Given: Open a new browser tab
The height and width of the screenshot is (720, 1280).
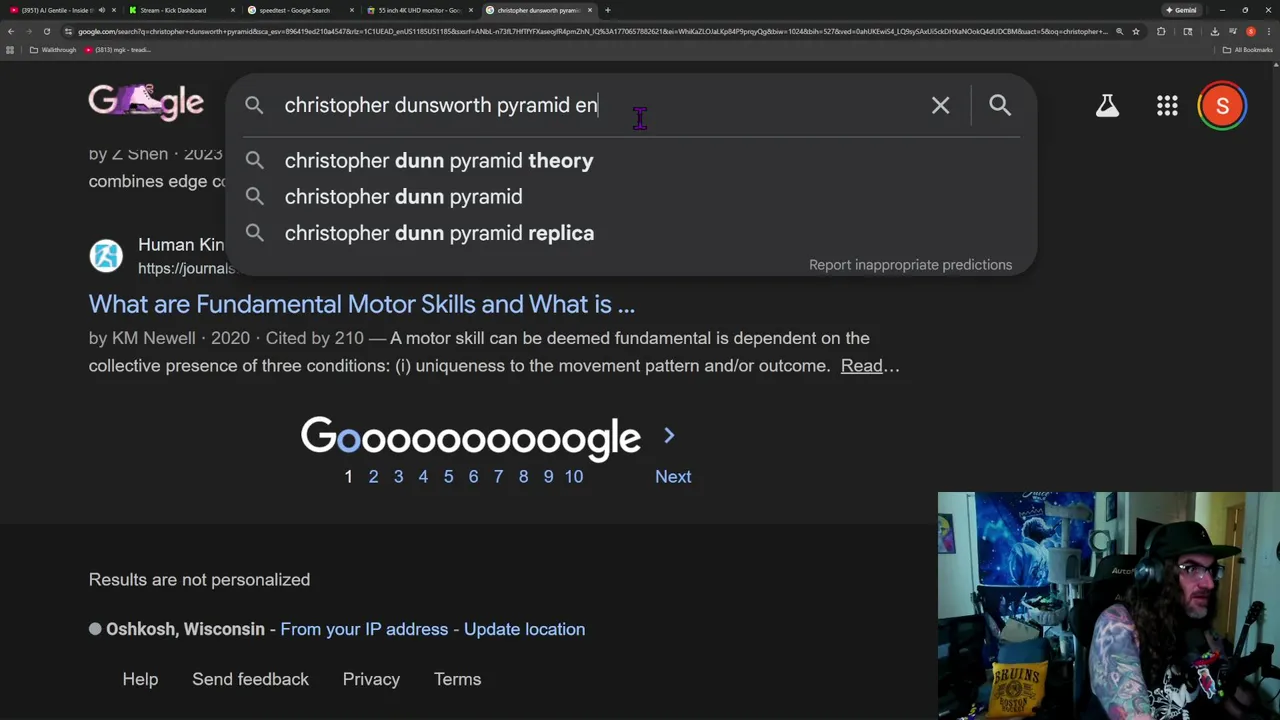Looking at the screenshot, I should coord(607,10).
